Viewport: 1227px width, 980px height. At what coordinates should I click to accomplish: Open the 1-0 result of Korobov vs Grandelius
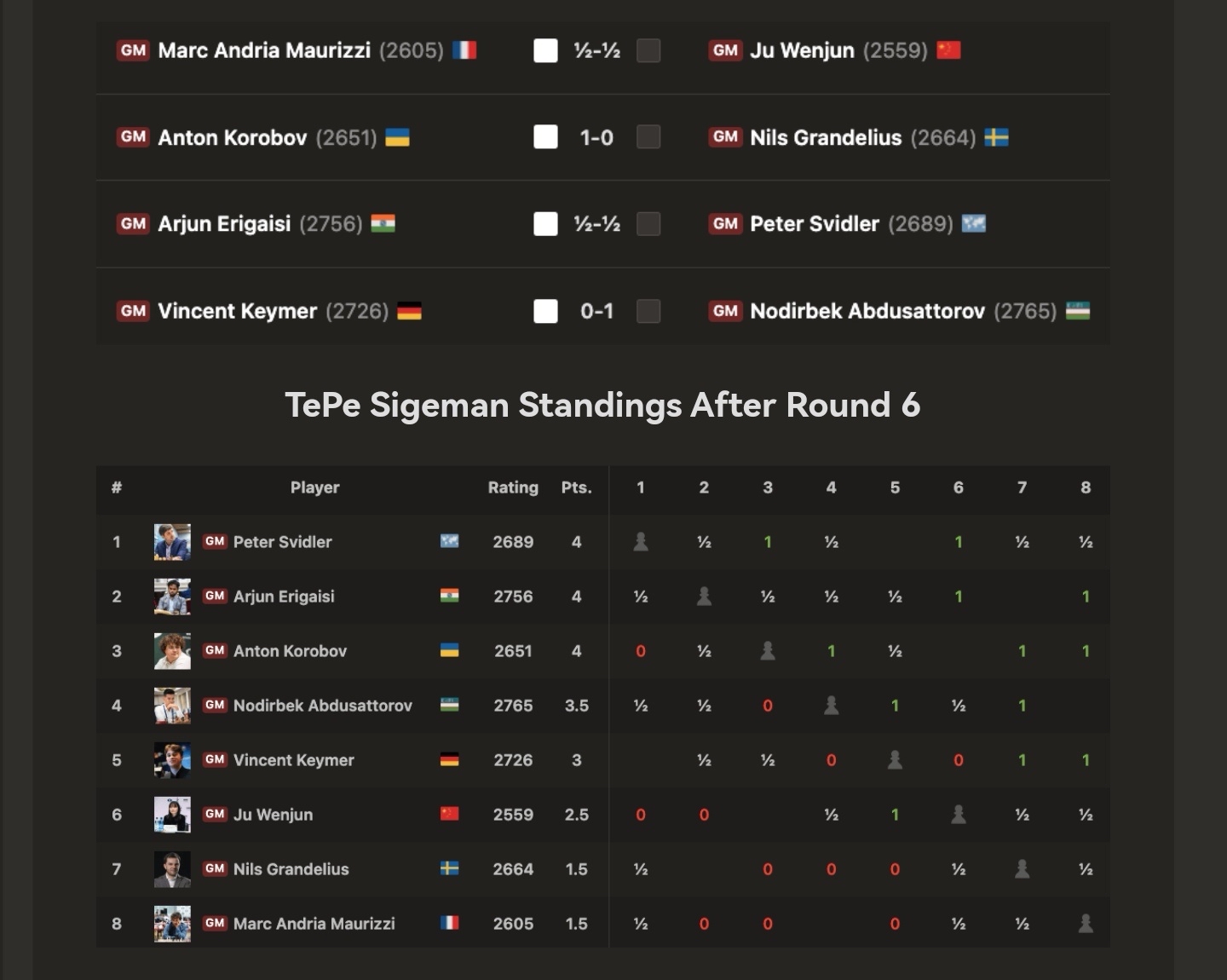(x=596, y=137)
